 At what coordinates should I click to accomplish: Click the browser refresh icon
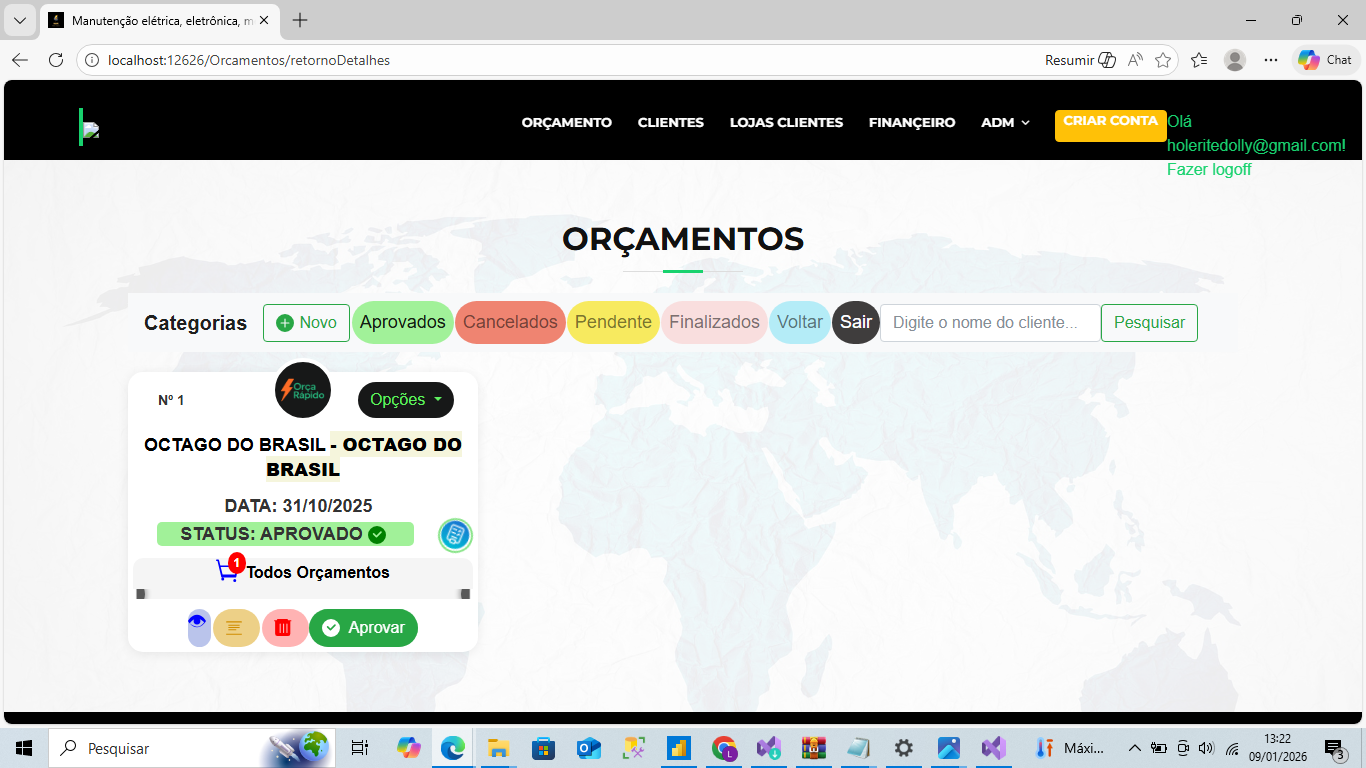tap(56, 60)
